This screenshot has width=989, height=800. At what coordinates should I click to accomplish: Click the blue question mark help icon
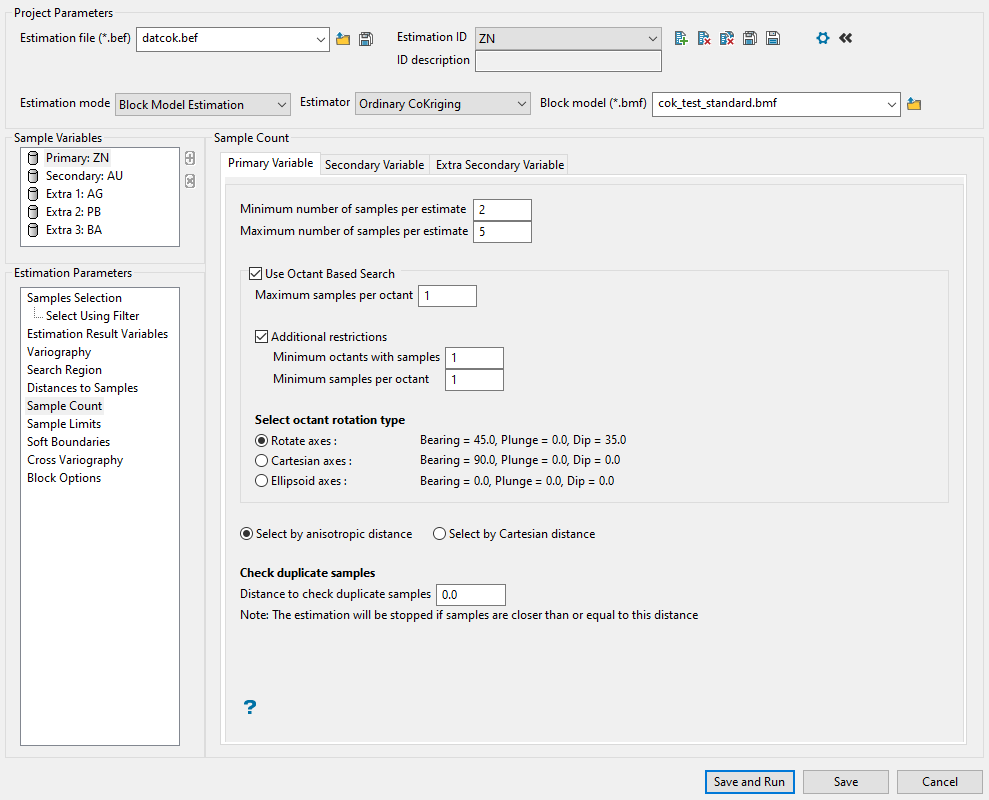[250, 707]
